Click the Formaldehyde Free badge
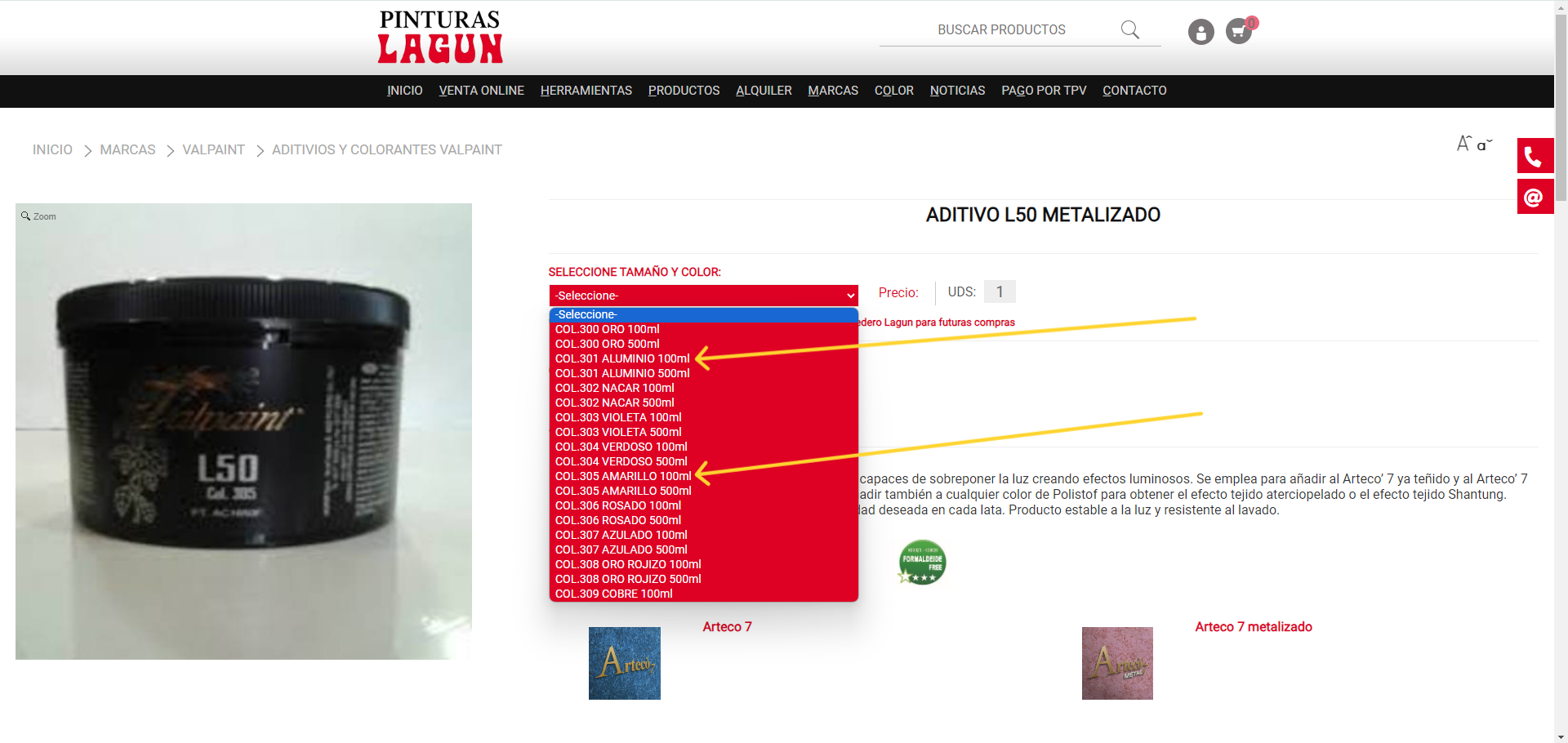This screenshot has height=743, width=1568. pos(922,563)
